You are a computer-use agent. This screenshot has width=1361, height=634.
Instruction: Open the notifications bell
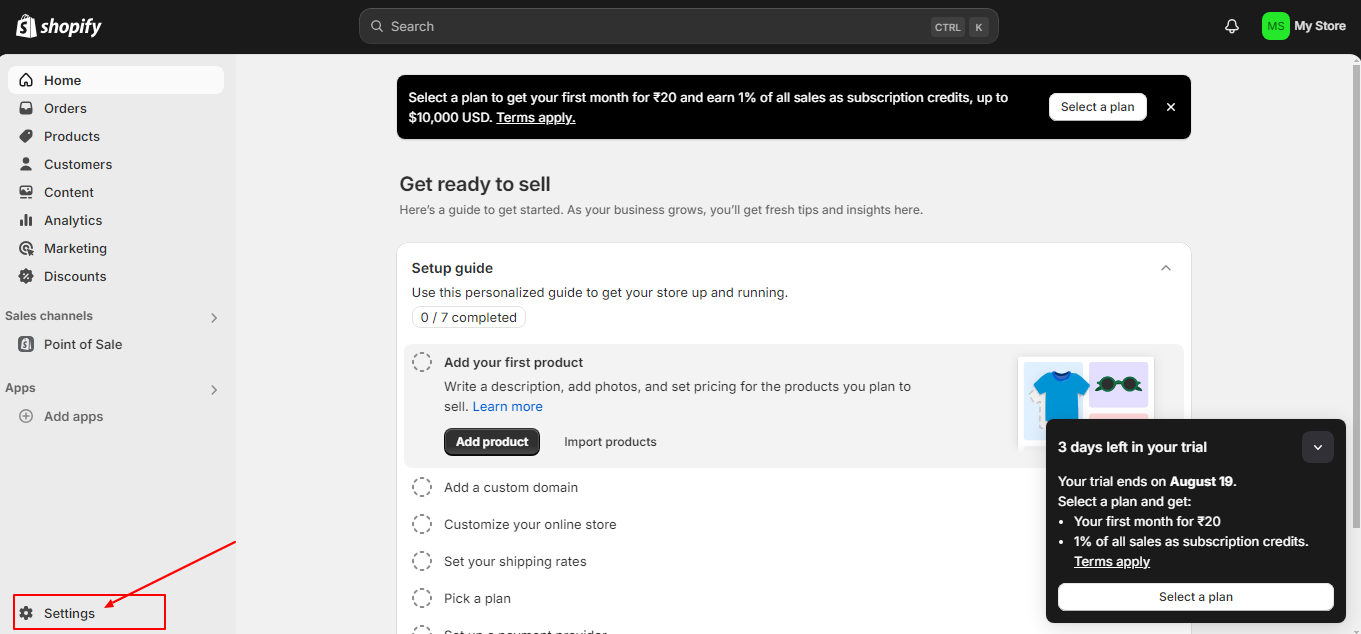[1232, 26]
